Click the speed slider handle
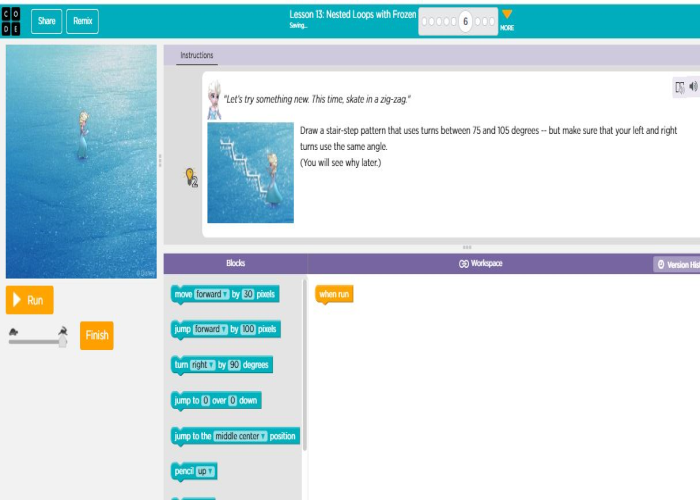Screen dimensions: 700x500 point(62,342)
